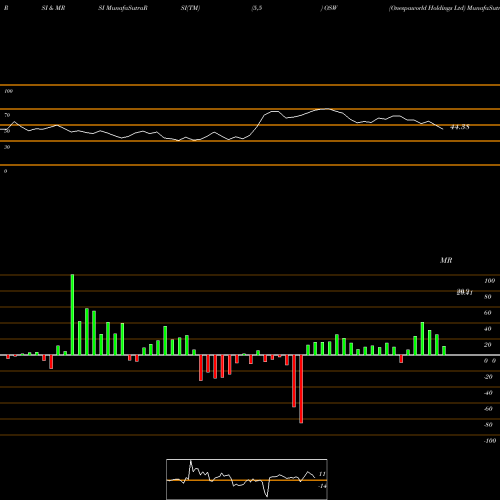
Task: Click the MR axis label 60
Action: pyautogui.click(x=488, y=313)
